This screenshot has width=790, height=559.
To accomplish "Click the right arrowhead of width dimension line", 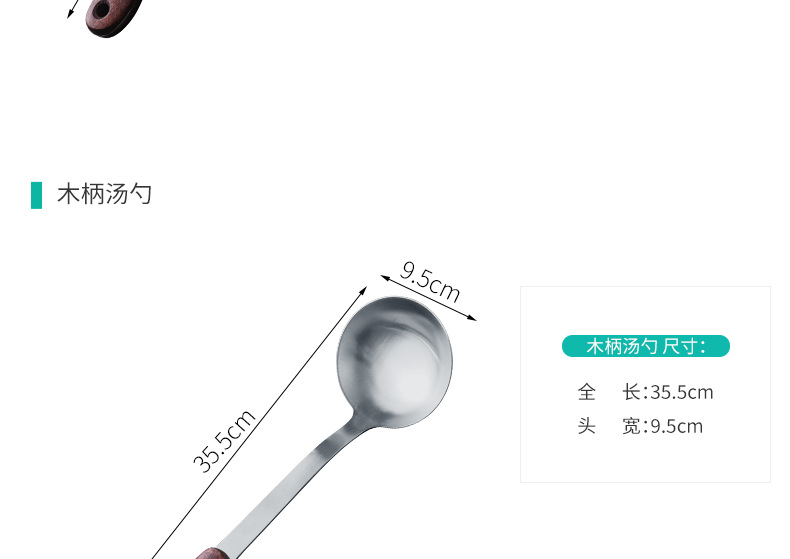I will point(471,317).
